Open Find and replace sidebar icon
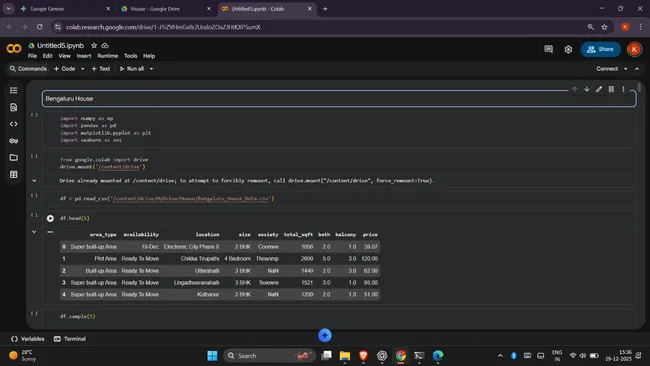The width and height of the screenshot is (650, 366). [14, 107]
